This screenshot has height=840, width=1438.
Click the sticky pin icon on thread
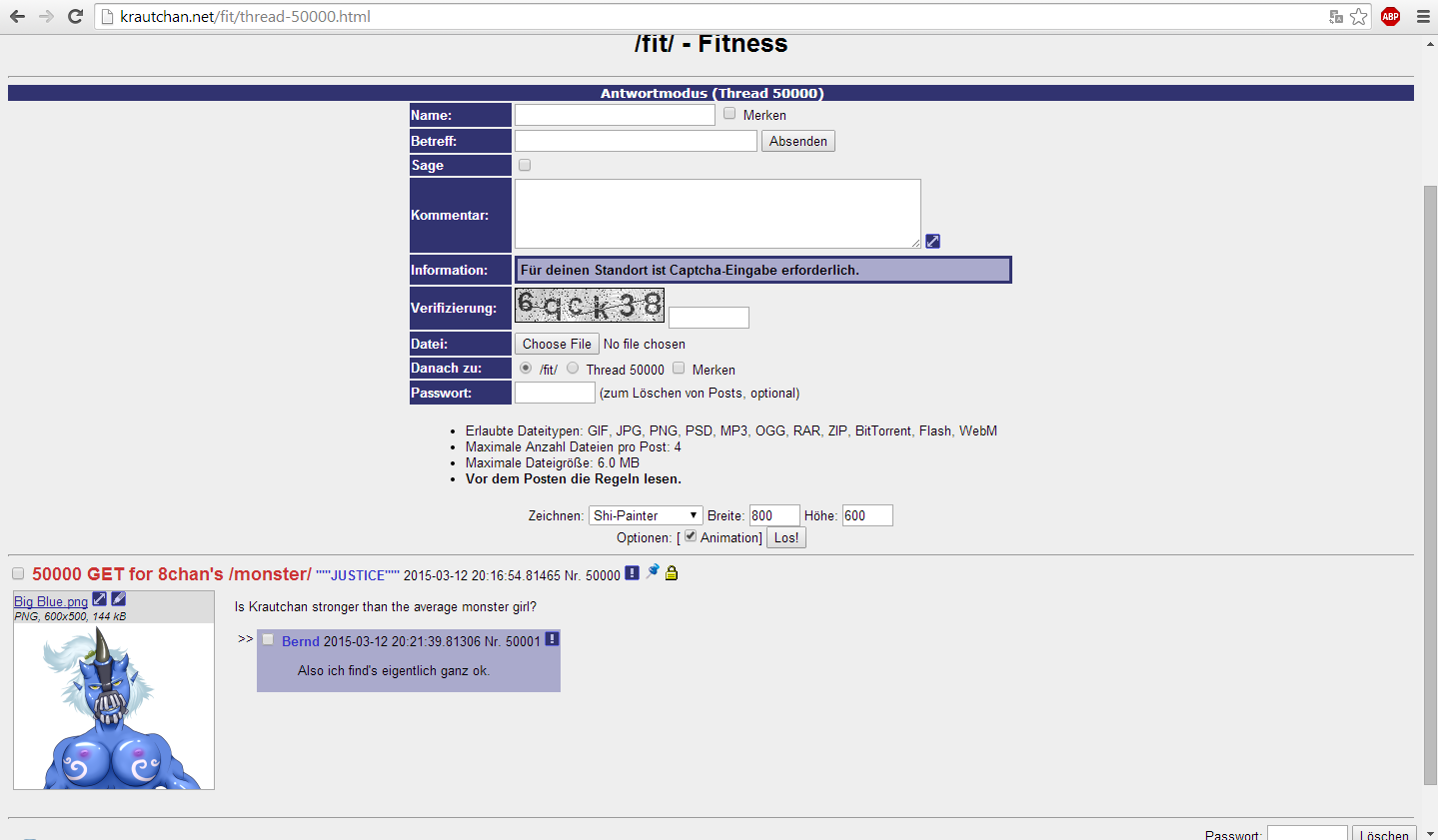(653, 571)
